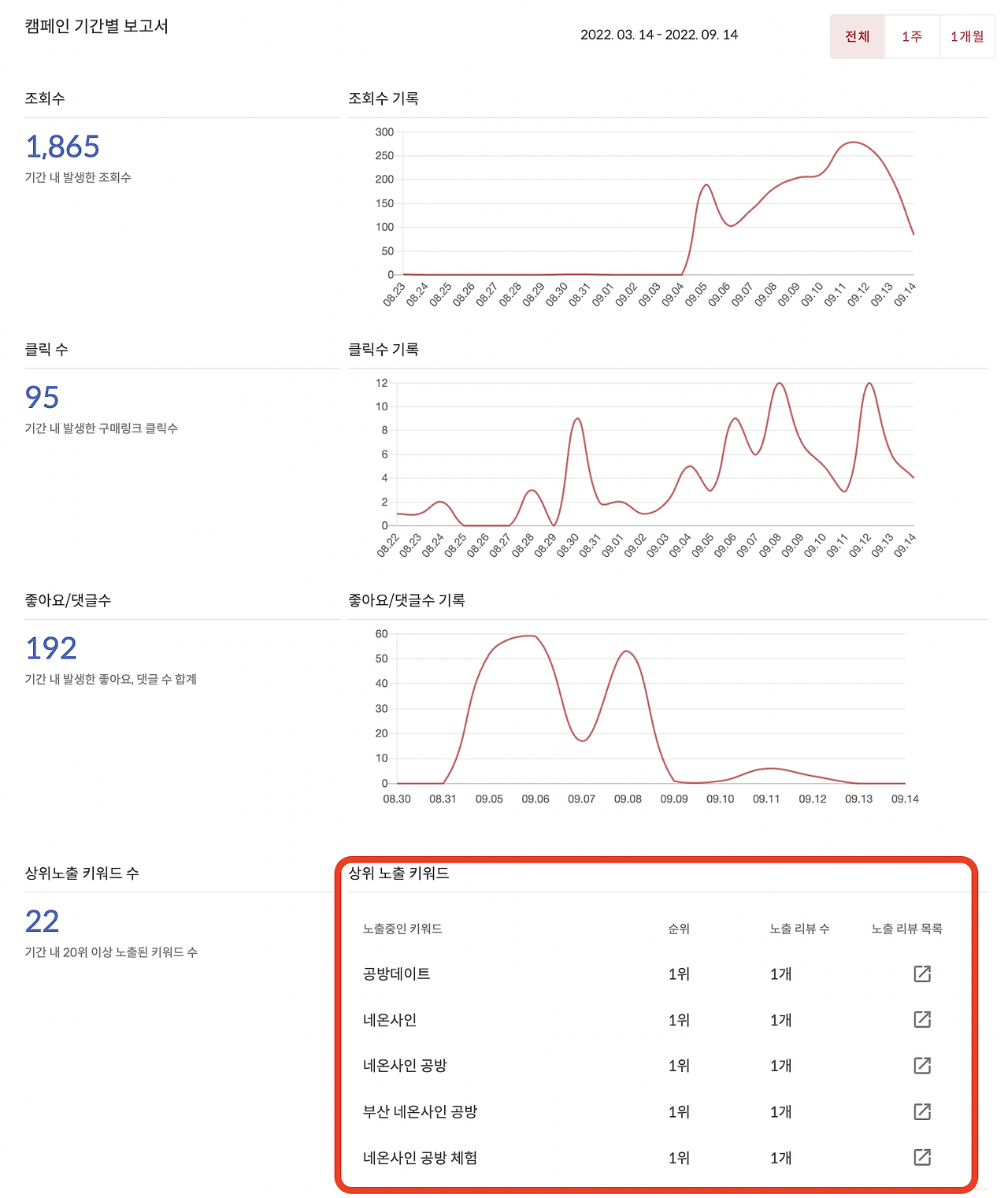The image size is (1008, 1198).
Task: Open review list icon for 네온사인 공방 keyword
Action: click(922, 1066)
